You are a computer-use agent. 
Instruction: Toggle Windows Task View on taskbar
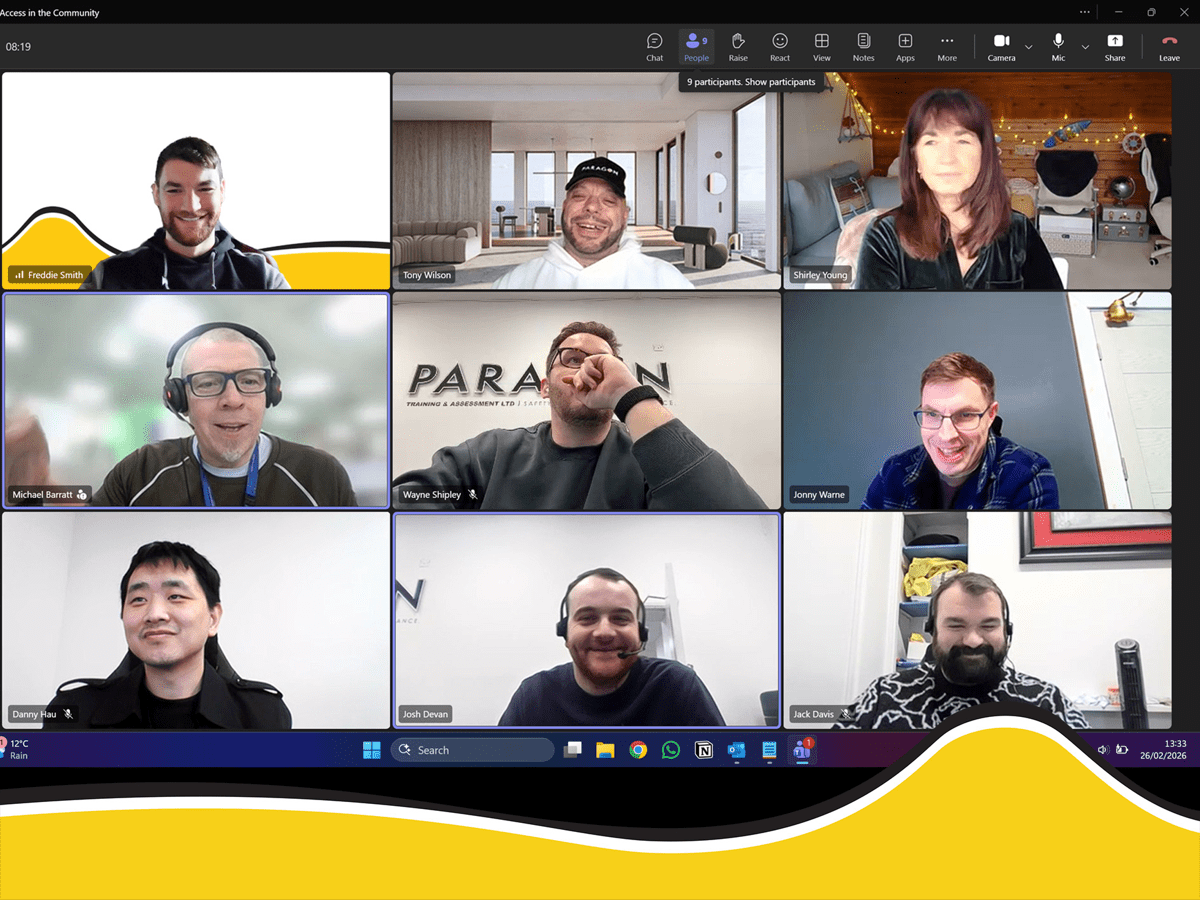(573, 750)
